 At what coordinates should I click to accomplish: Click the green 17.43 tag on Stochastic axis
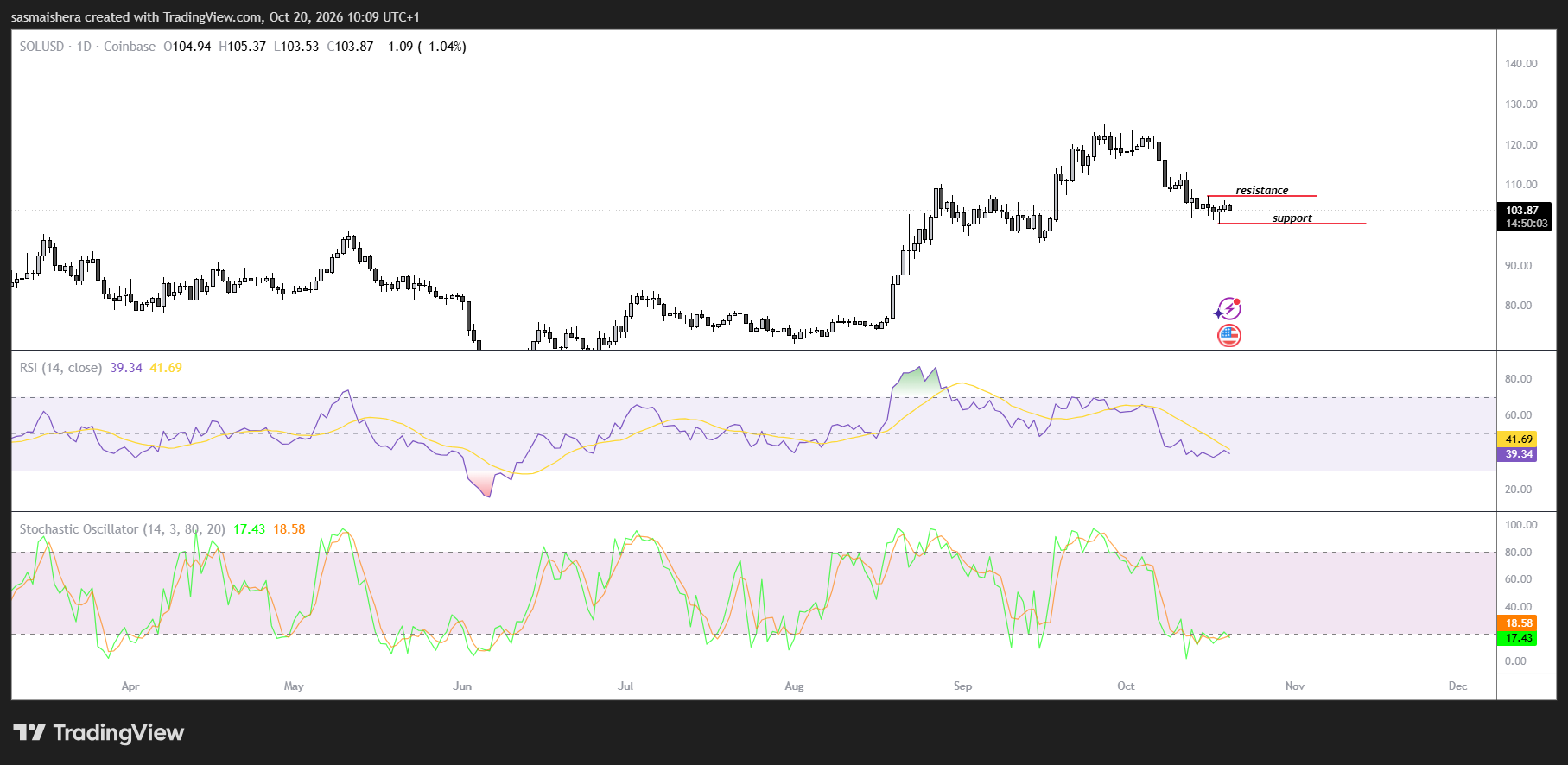[x=1517, y=638]
